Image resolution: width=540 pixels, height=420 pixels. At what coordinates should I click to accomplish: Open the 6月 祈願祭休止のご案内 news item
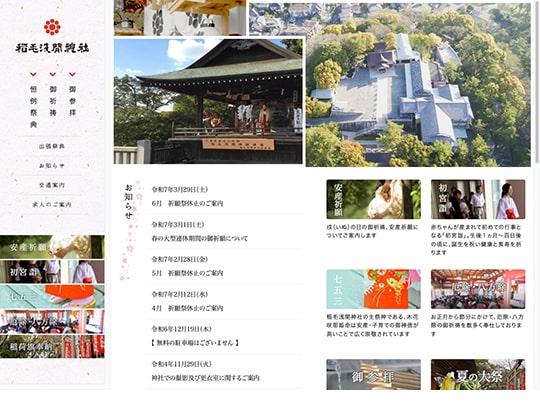(x=188, y=203)
